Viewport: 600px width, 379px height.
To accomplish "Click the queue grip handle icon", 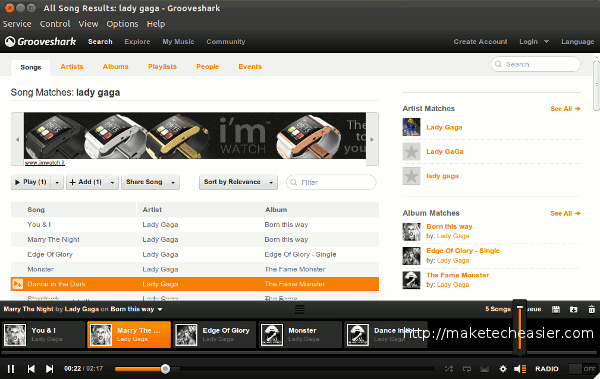I will [300, 309].
